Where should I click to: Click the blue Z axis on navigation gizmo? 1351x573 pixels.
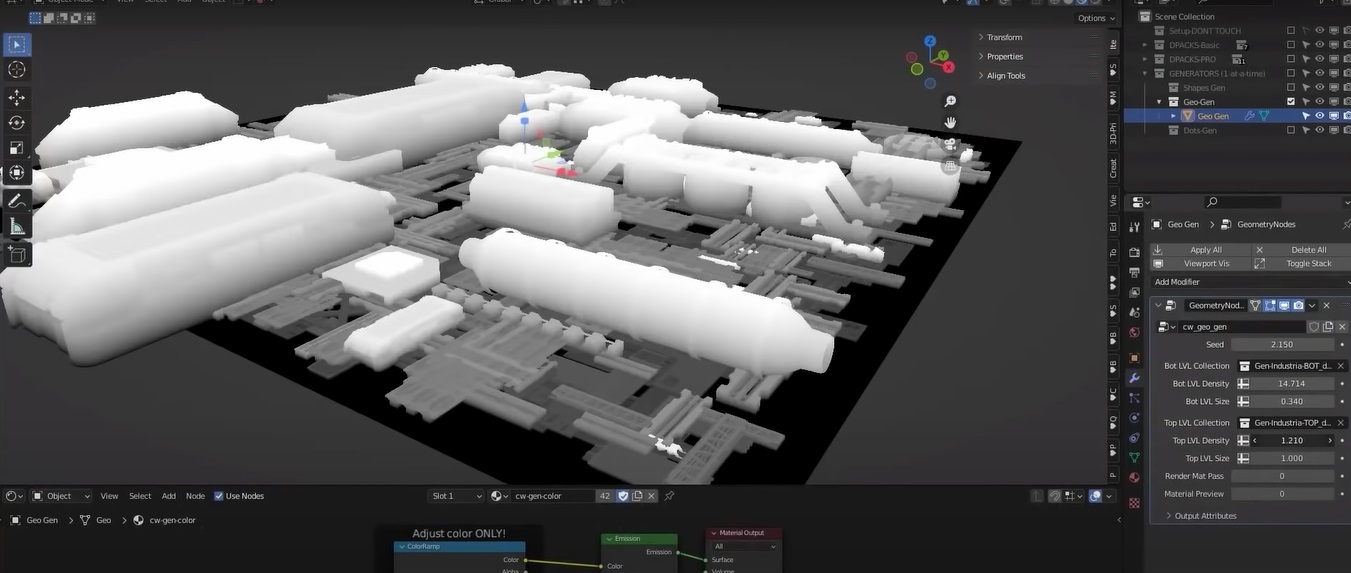[930, 42]
